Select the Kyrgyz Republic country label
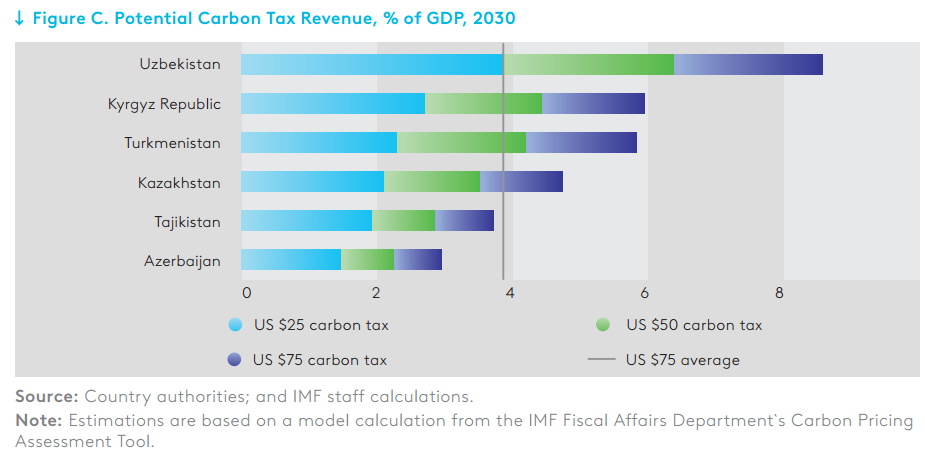The image size is (925, 457). click(164, 104)
